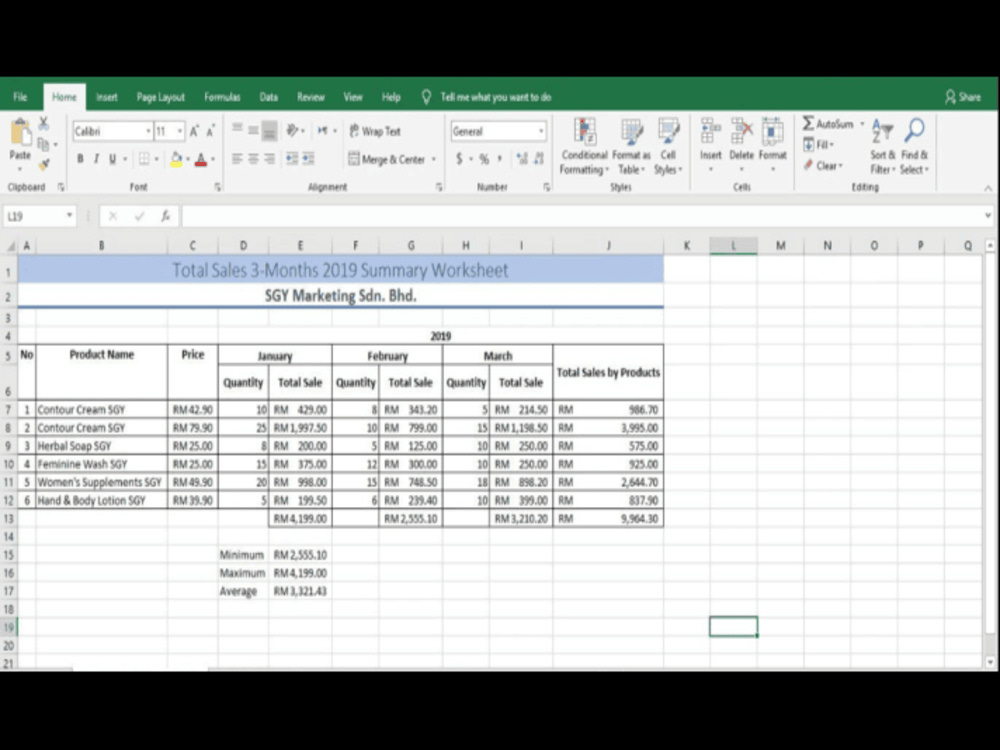
Task: Click the Cut scissors icon
Action: tap(43, 122)
